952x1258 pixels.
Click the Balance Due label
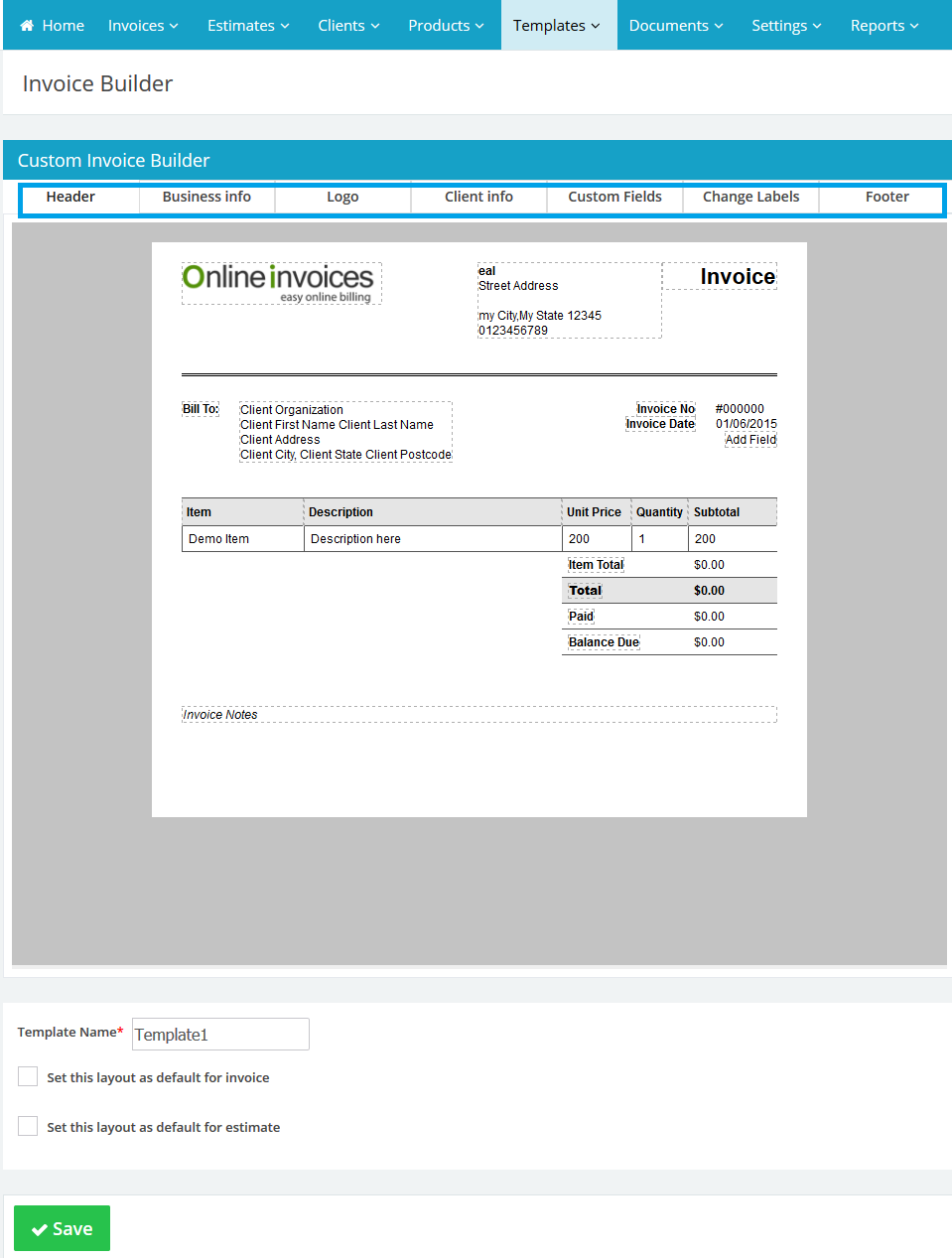[x=604, y=642]
